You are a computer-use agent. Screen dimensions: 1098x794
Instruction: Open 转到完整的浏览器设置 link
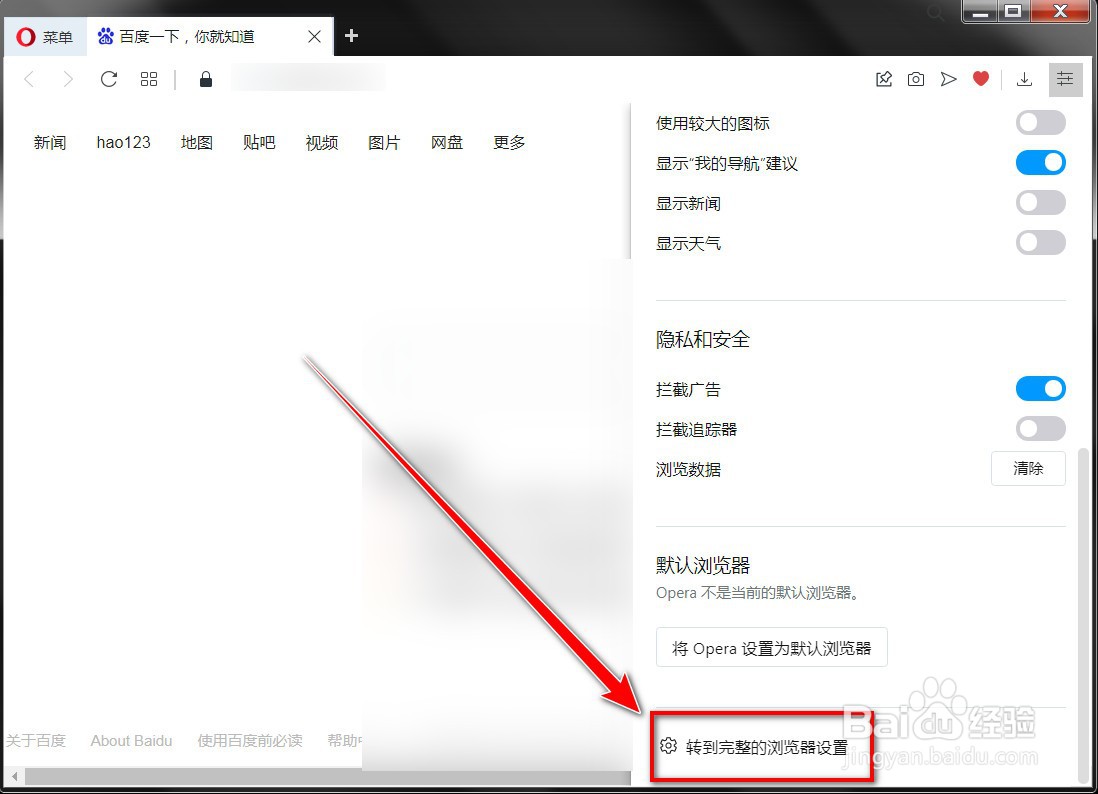coord(766,747)
